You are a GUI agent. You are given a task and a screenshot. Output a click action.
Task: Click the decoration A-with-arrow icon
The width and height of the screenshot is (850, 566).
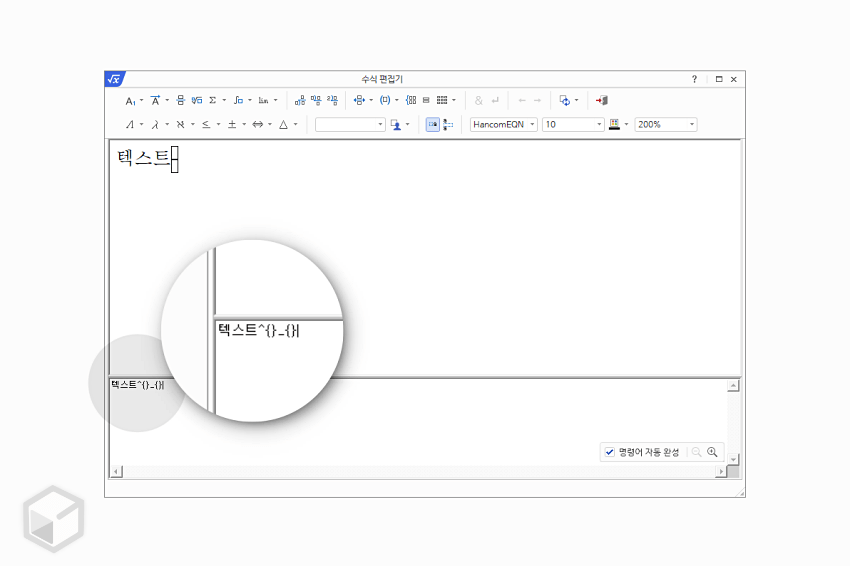[156, 100]
